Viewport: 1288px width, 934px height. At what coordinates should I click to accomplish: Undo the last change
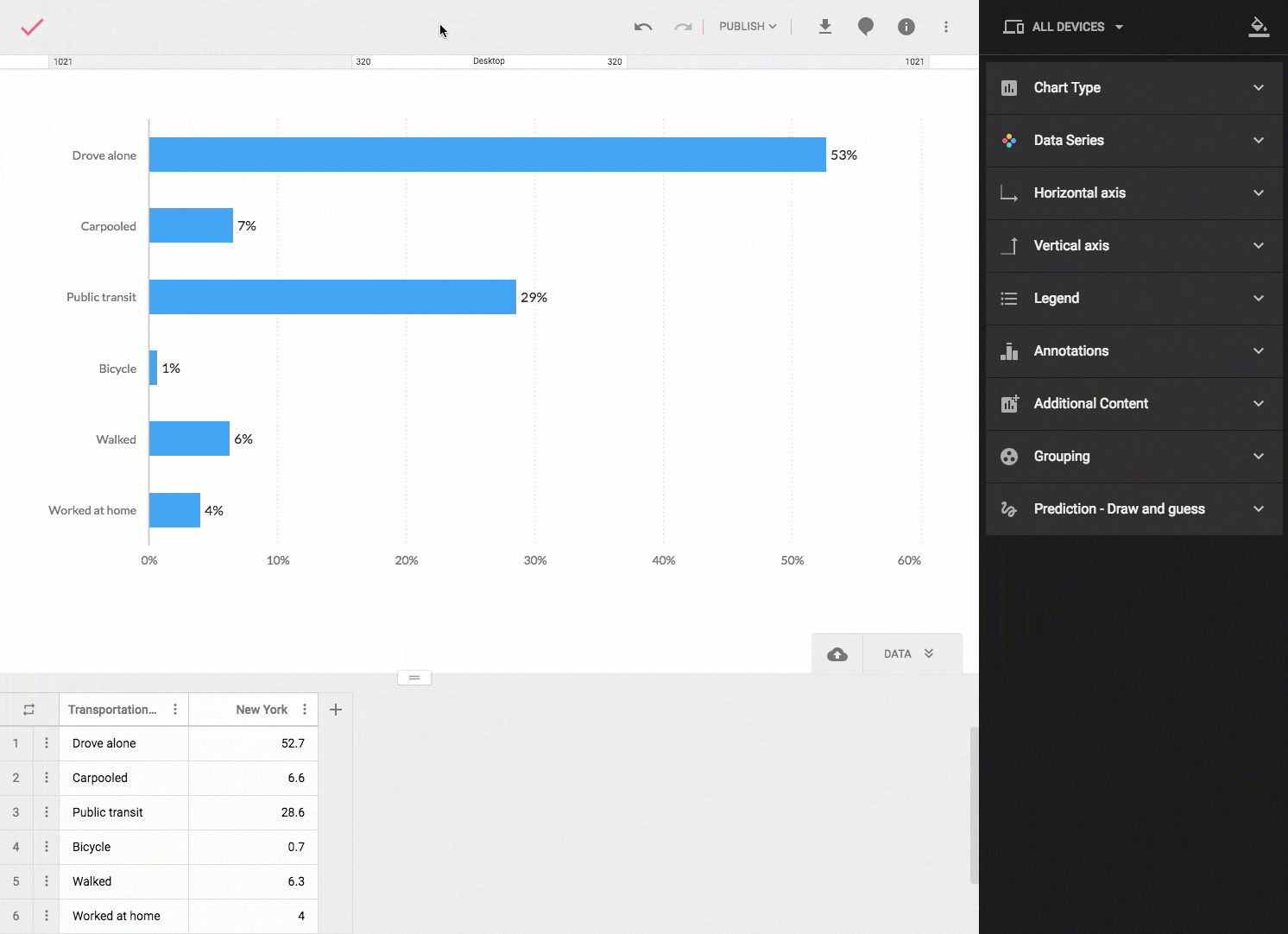tap(642, 27)
